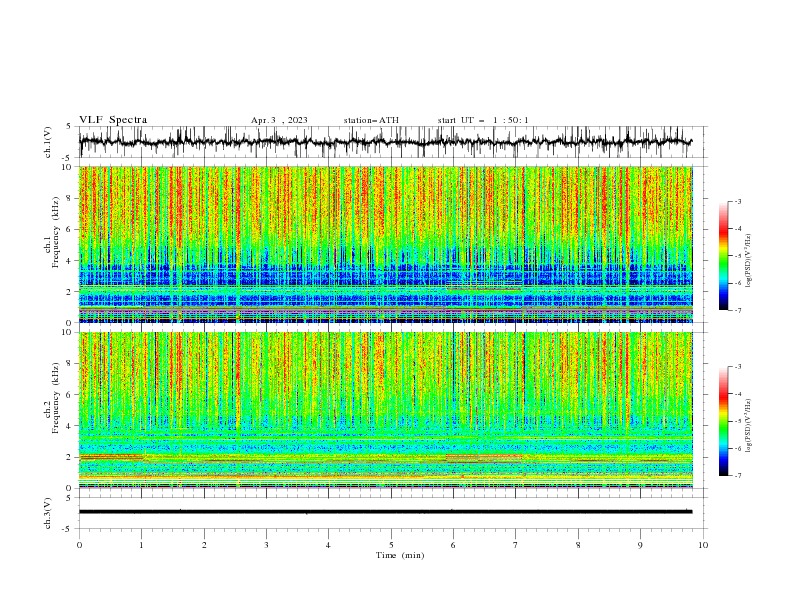The image size is (792, 612).
Task: Click the log(PSD) label beside ch.2 colorbar
Action: [748, 426]
